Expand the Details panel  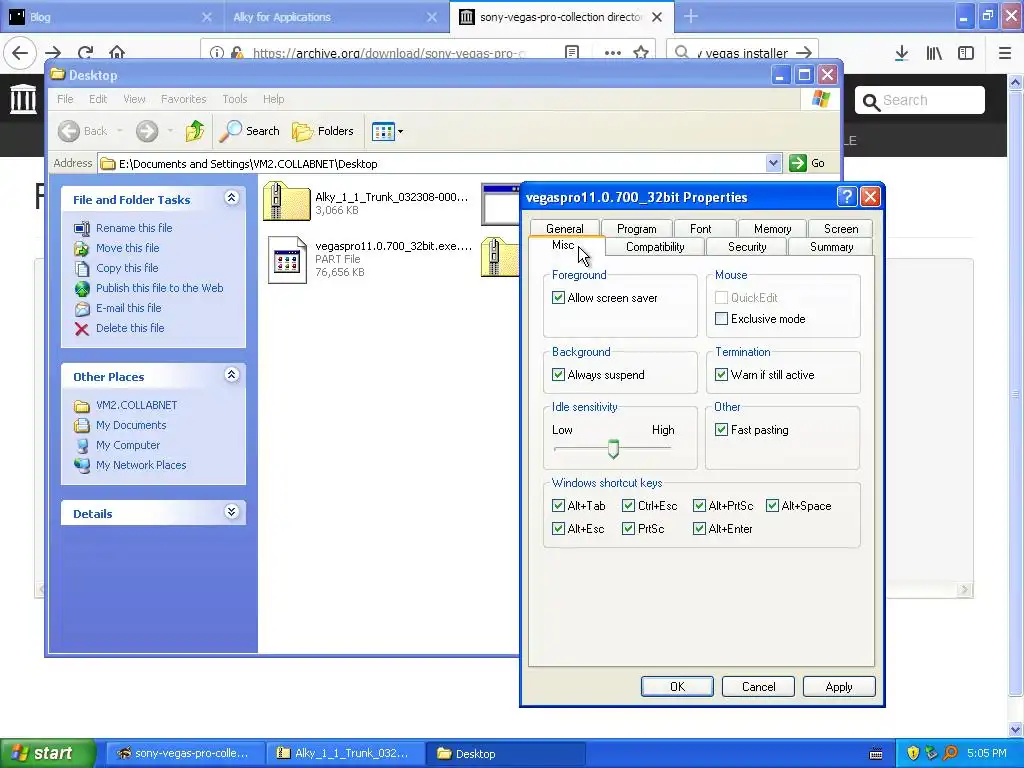click(x=231, y=512)
